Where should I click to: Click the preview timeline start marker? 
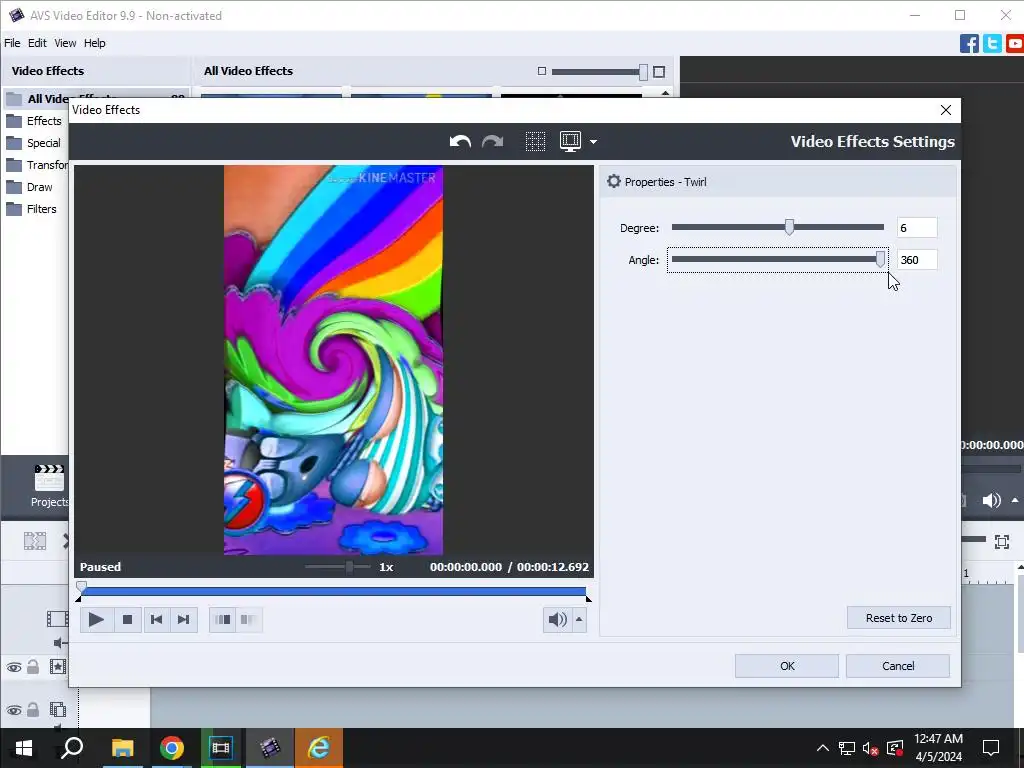pos(82,586)
